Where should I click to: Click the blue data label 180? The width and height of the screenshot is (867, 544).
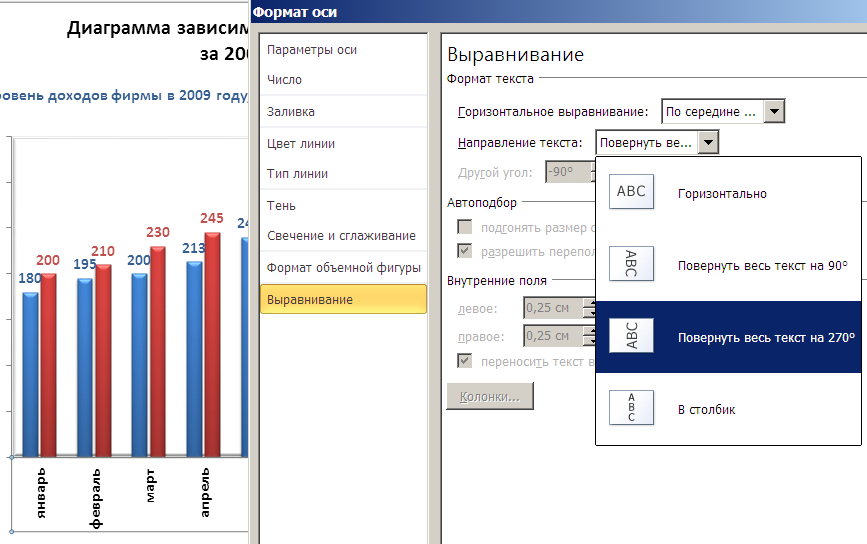(x=29, y=278)
